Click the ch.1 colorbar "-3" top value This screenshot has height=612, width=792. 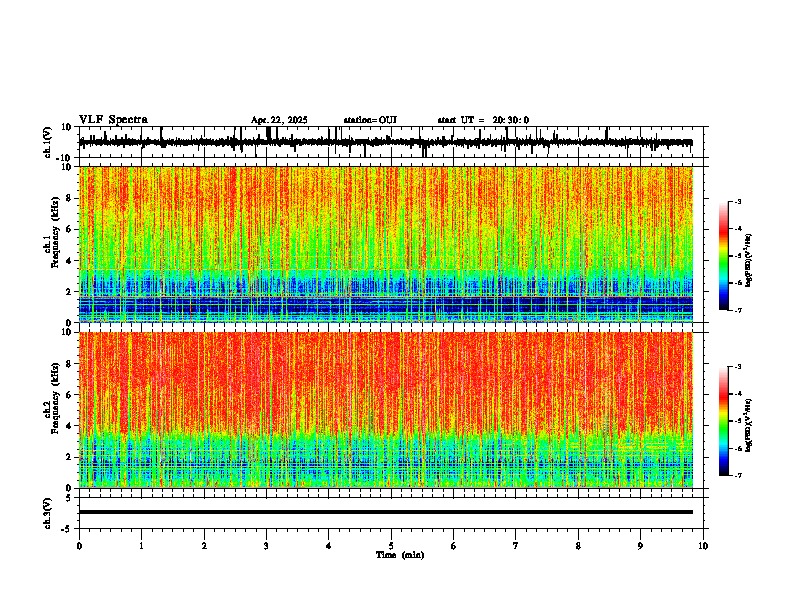coord(738,202)
